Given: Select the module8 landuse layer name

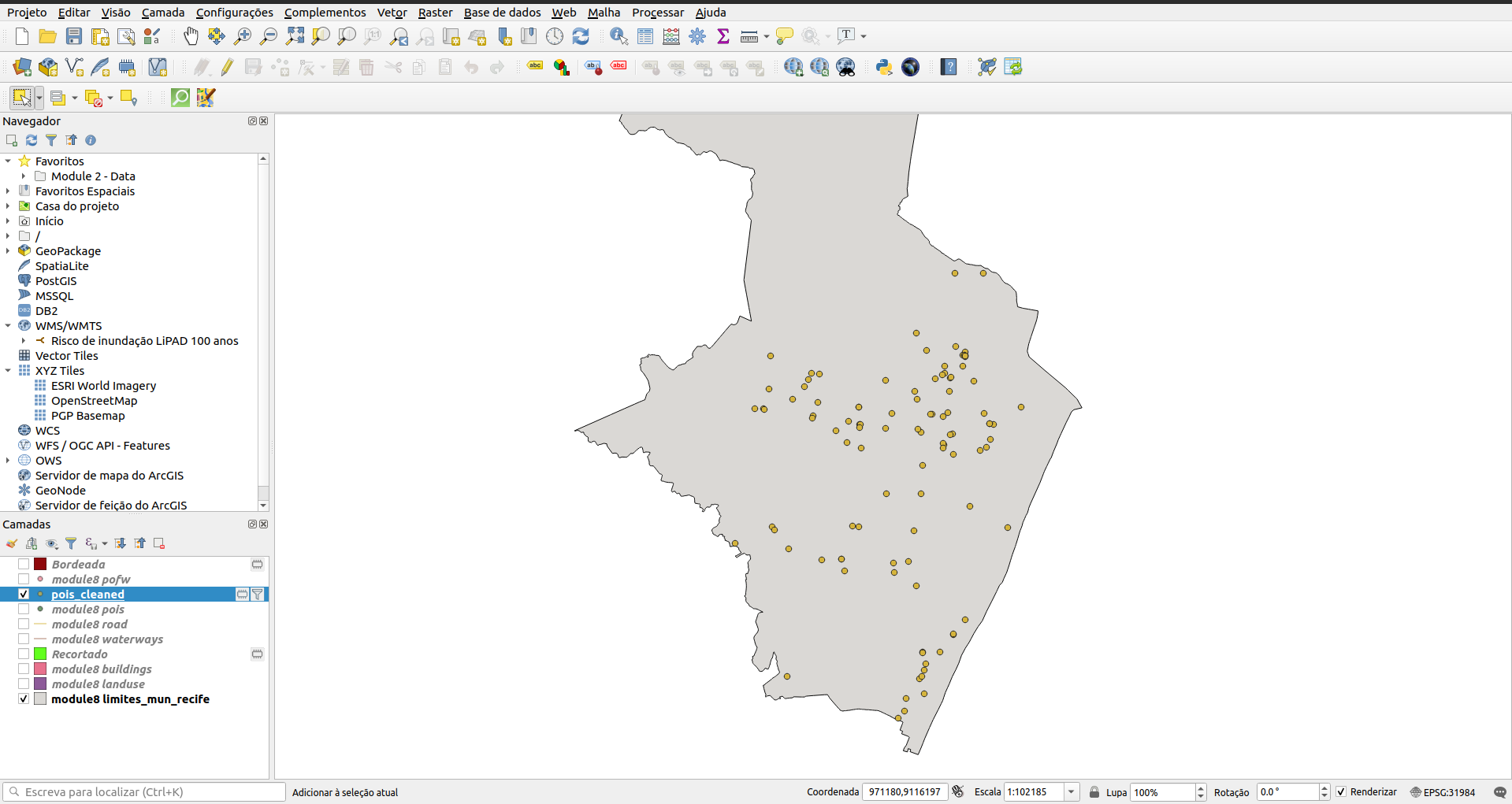Looking at the screenshot, I should 98,684.
